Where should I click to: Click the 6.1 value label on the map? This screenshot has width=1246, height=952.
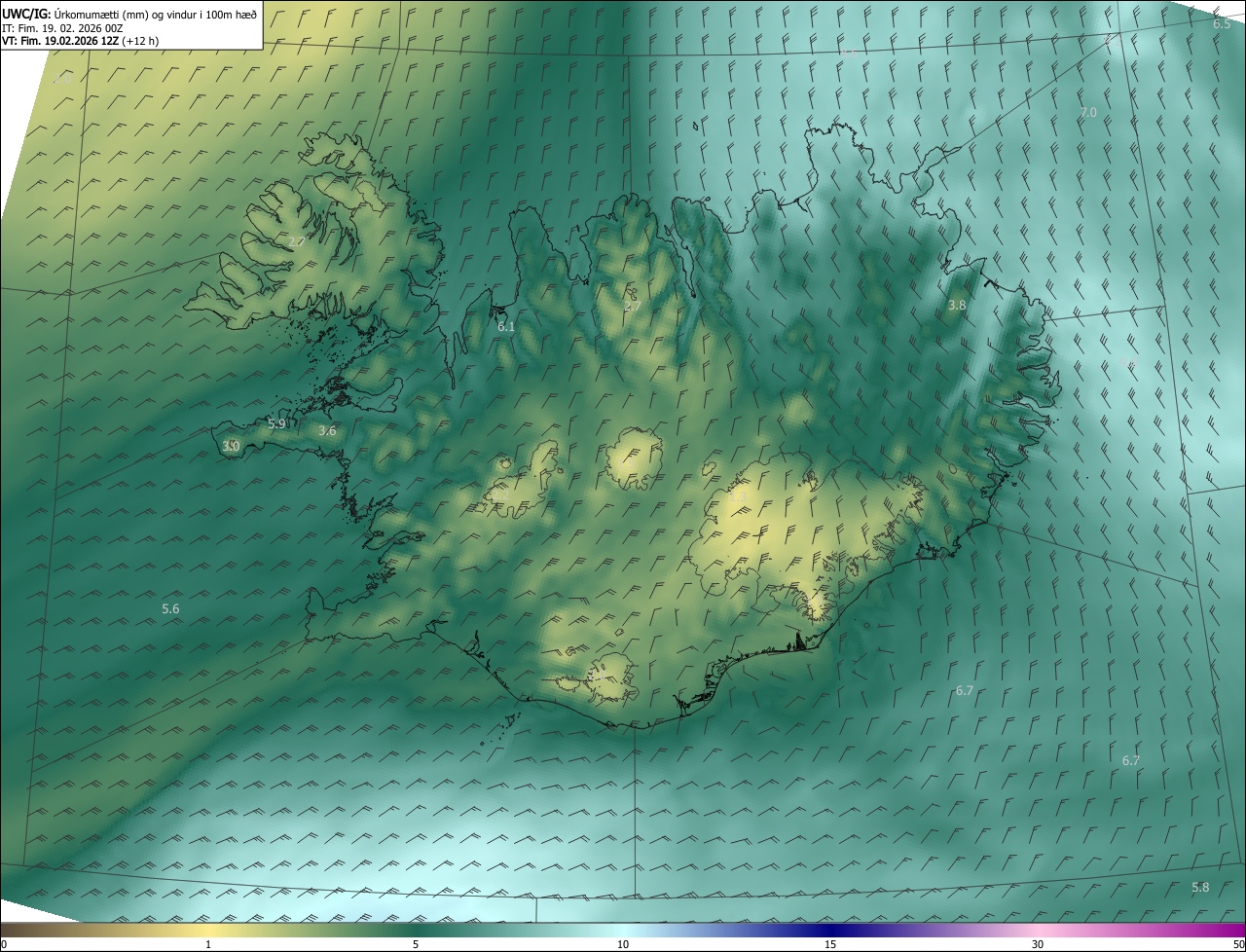[506, 327]
